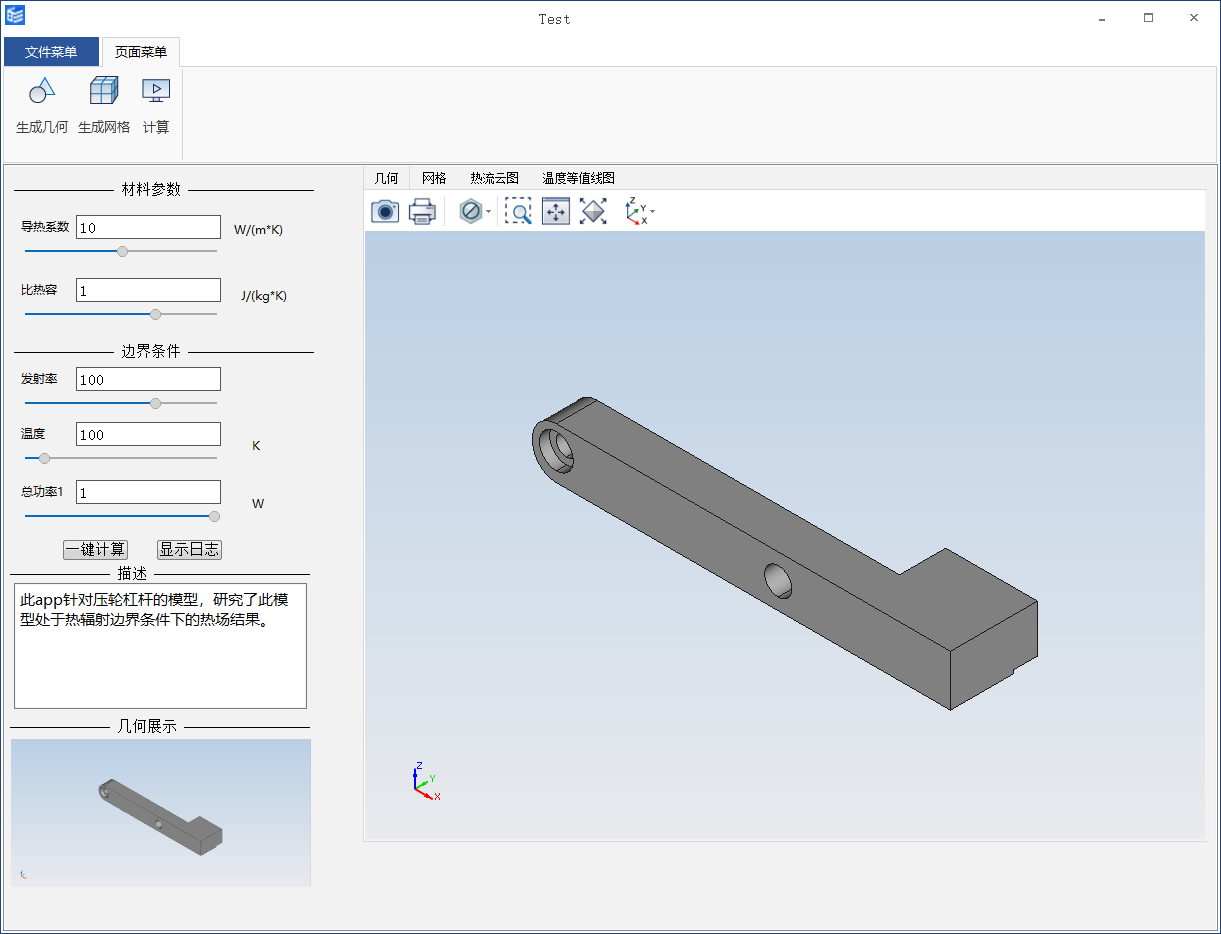Show the 温度等值线图 tab
Screen dimensions: 1221x934
(x=578, y=178)
